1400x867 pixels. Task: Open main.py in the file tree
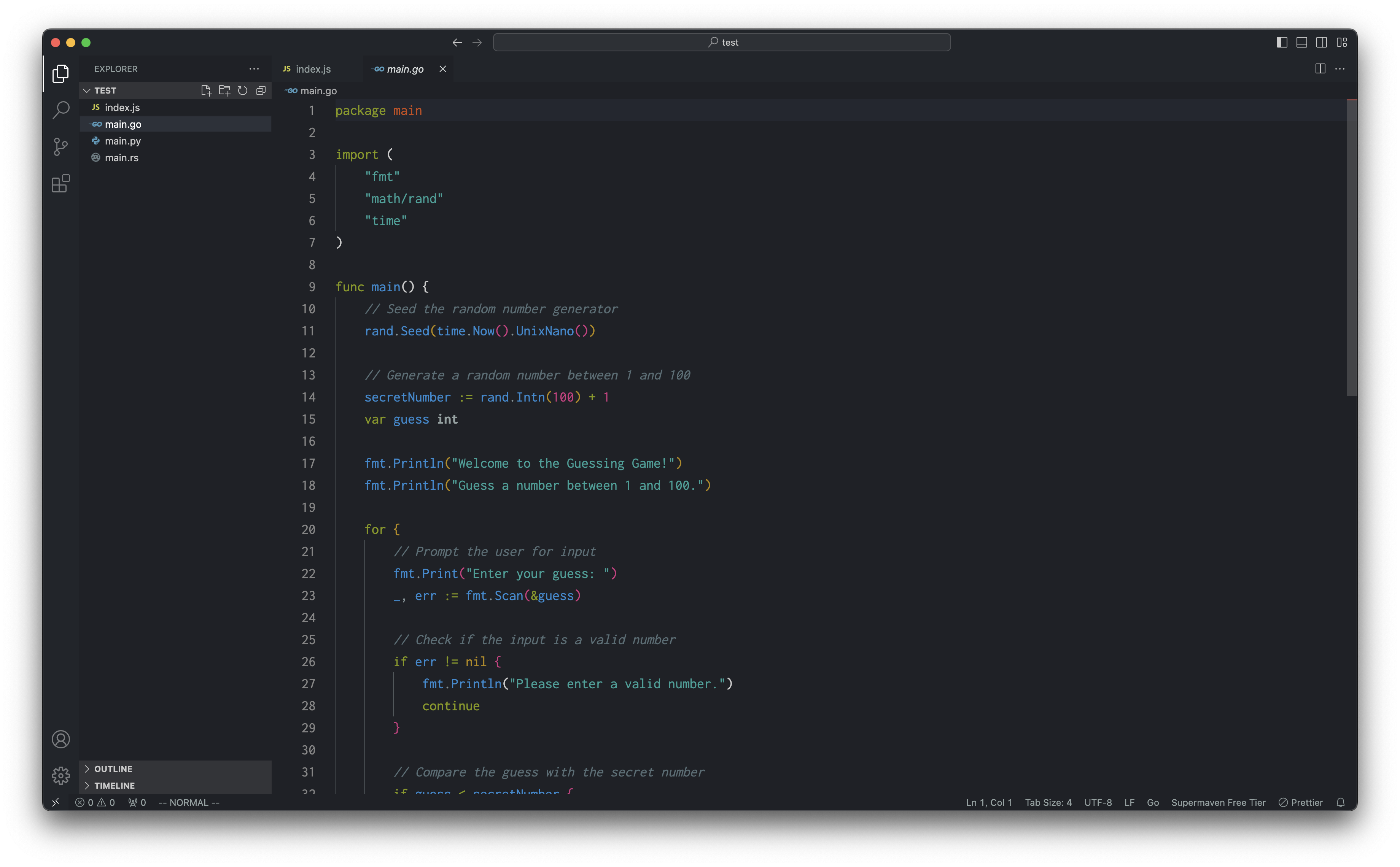pyautogui.click(x=175, y=140)
